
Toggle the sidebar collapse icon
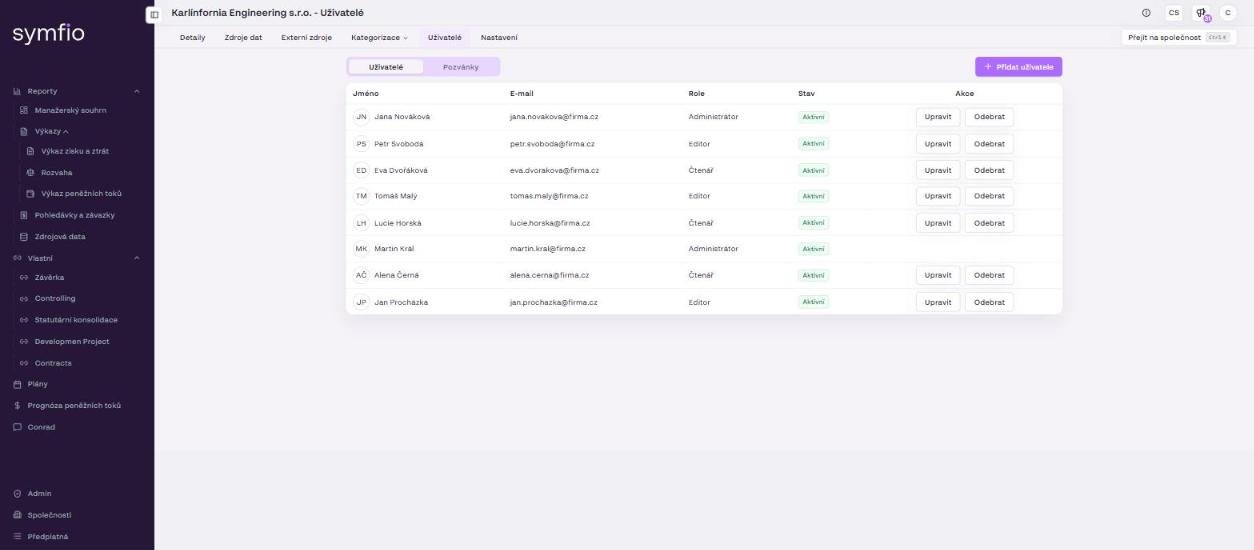pos(154,14)
